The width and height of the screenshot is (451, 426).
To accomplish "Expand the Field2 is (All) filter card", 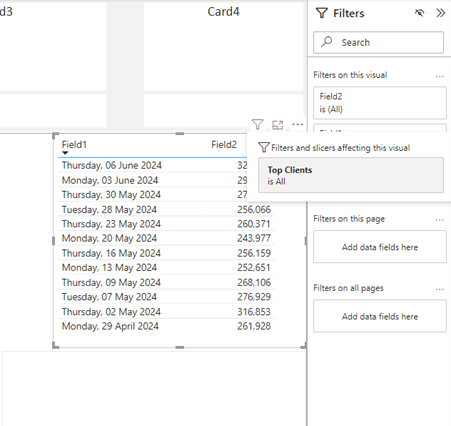I will [x=380, y=103].
